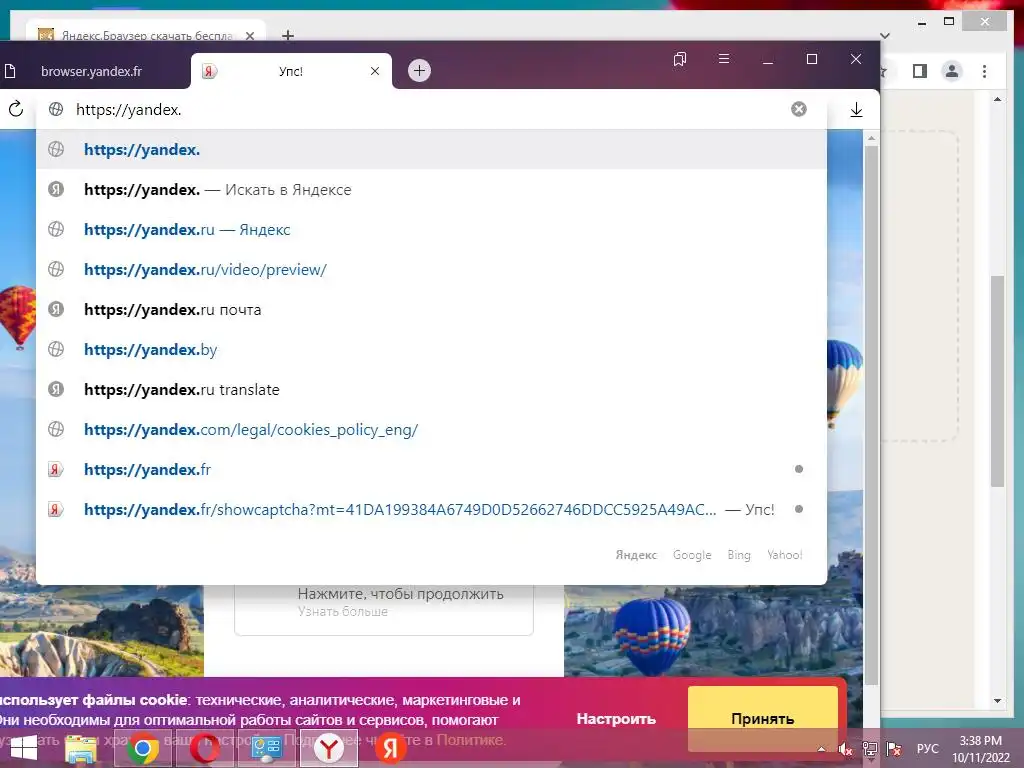
Task: Open the cookies_policy_eng suggestion
Action: pyautogui.click(x=431, y=429)
